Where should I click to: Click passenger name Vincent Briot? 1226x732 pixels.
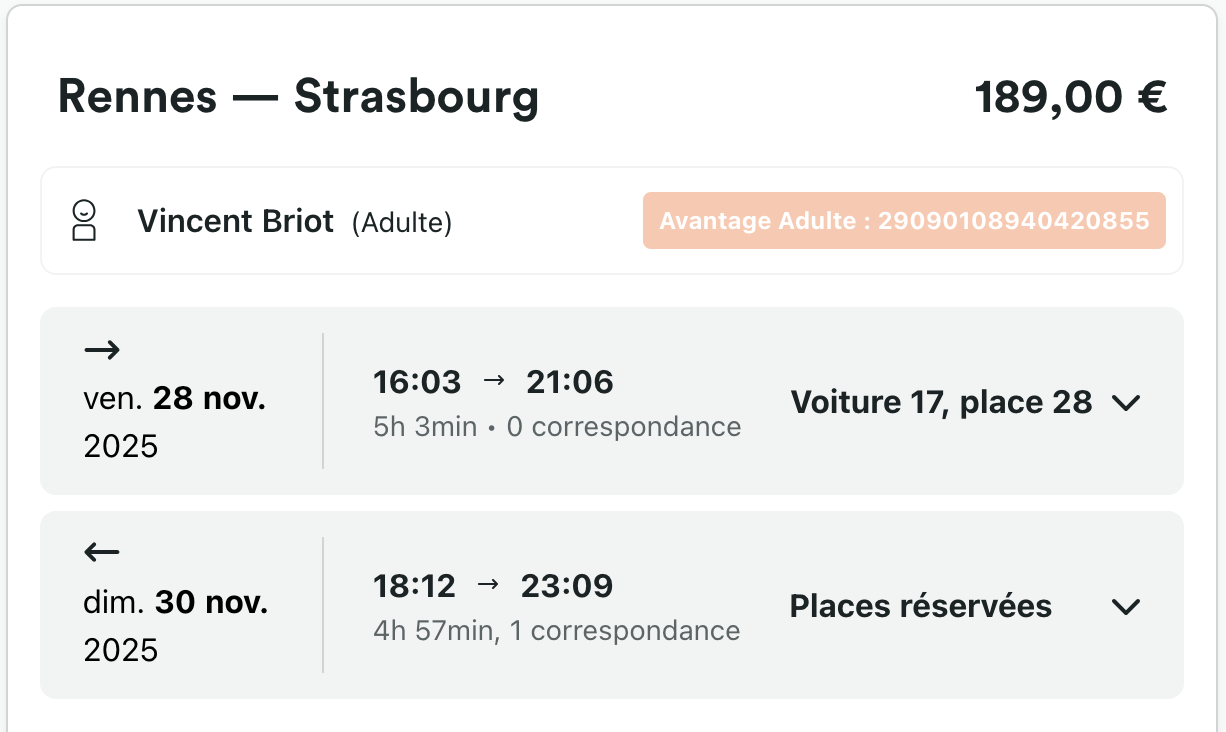(235, 221)
